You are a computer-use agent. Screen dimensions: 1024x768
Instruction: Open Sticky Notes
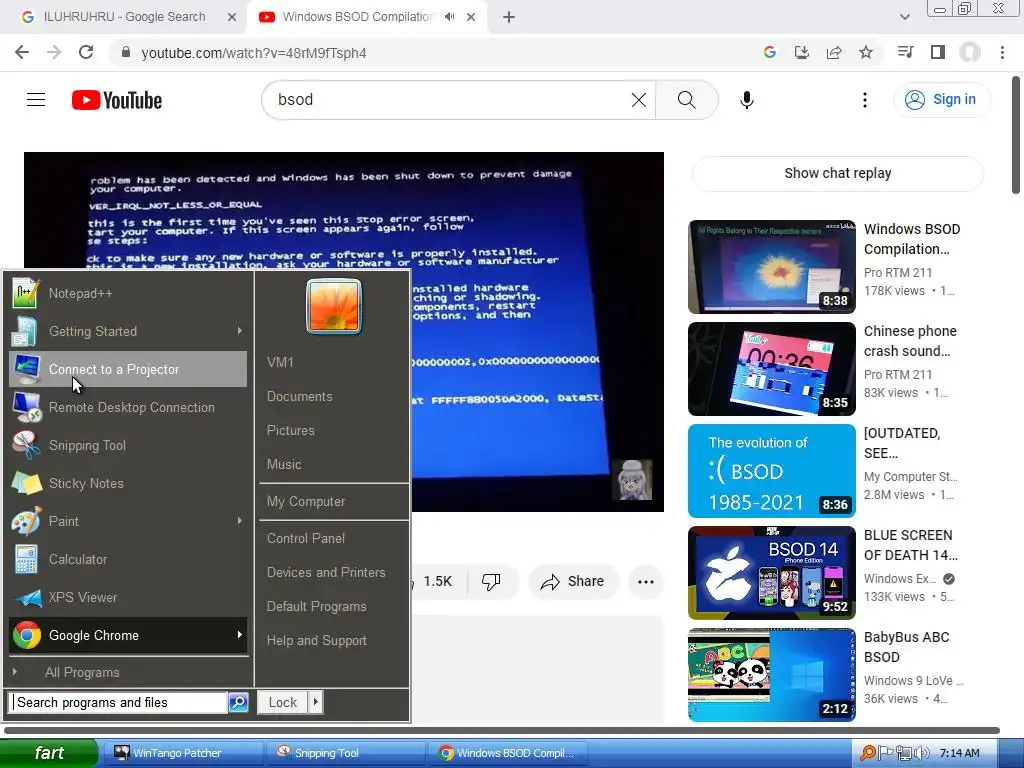point(128,483)
